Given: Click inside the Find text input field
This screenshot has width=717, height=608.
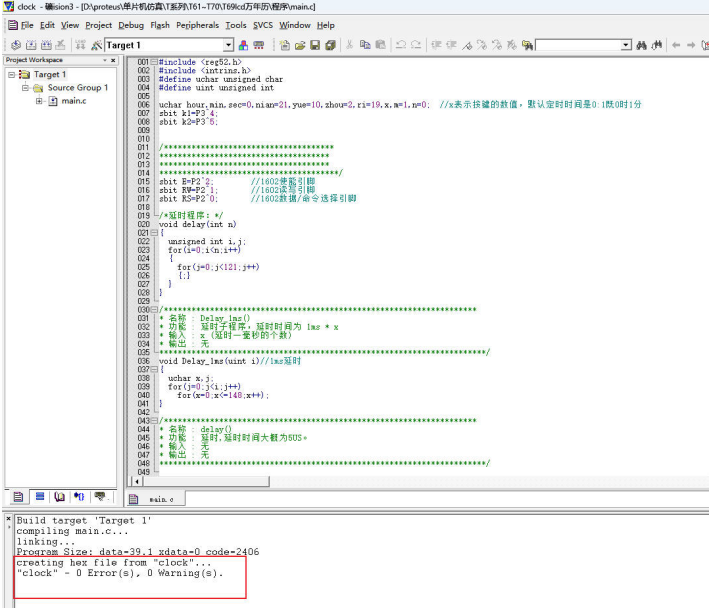Looking at the screenshot, I should pyautogui.click(x=578, y=45).
